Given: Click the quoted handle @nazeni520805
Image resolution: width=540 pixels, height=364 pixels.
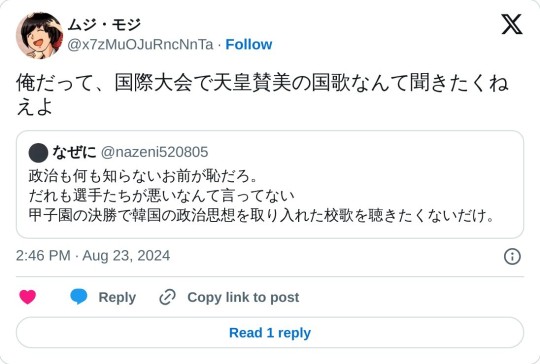Looking at the screenshot, I should 155,152.
